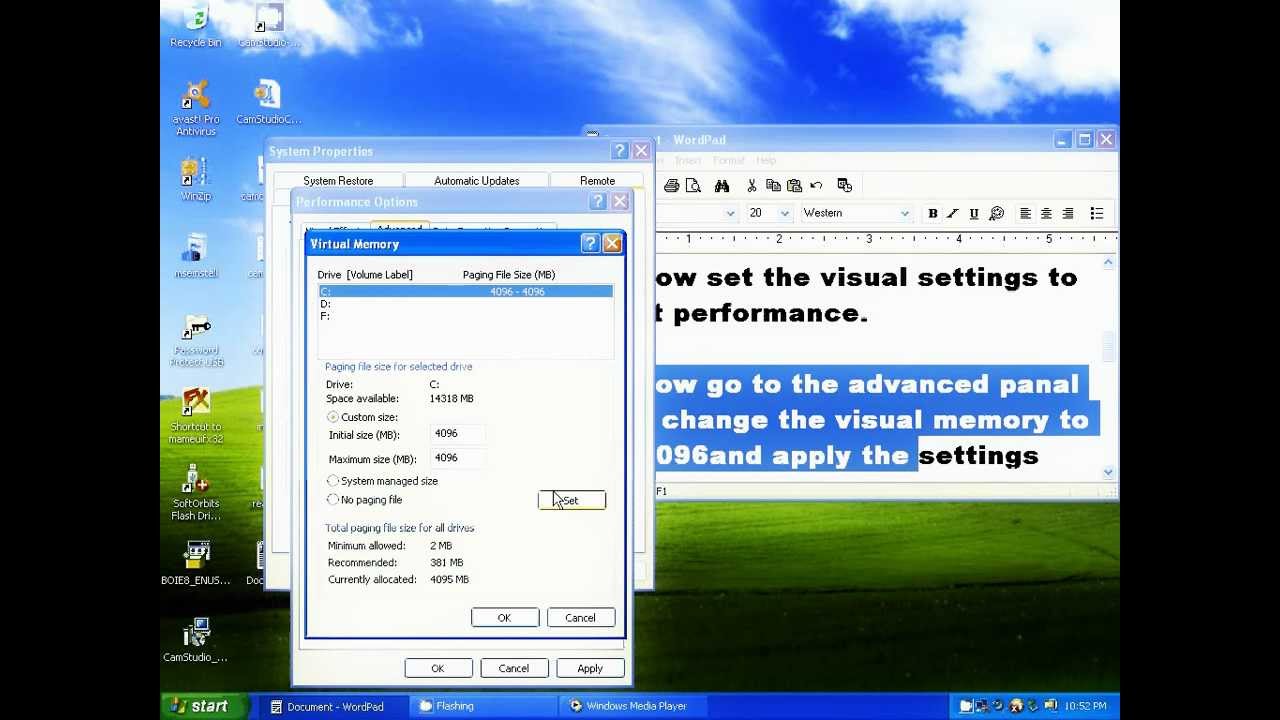Click WordPad vertical scrollbar down arrow
This screenshot has height=720, width=1280.
(x=1108, y=472)
